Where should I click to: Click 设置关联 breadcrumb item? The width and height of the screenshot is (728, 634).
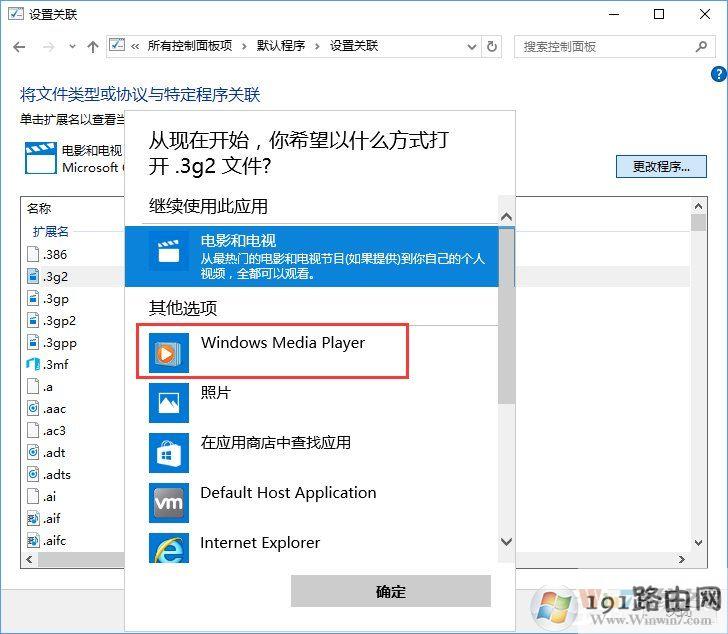(354, 46)
